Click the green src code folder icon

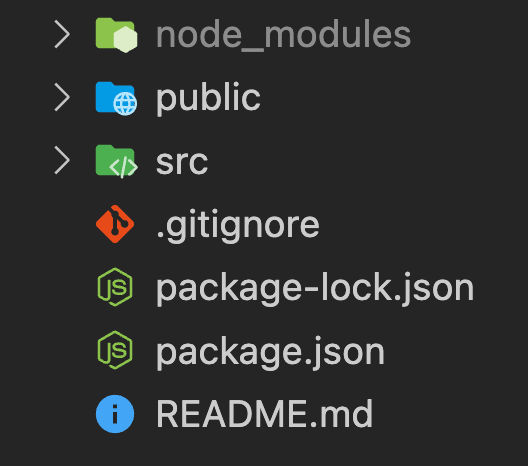[116, 161]
